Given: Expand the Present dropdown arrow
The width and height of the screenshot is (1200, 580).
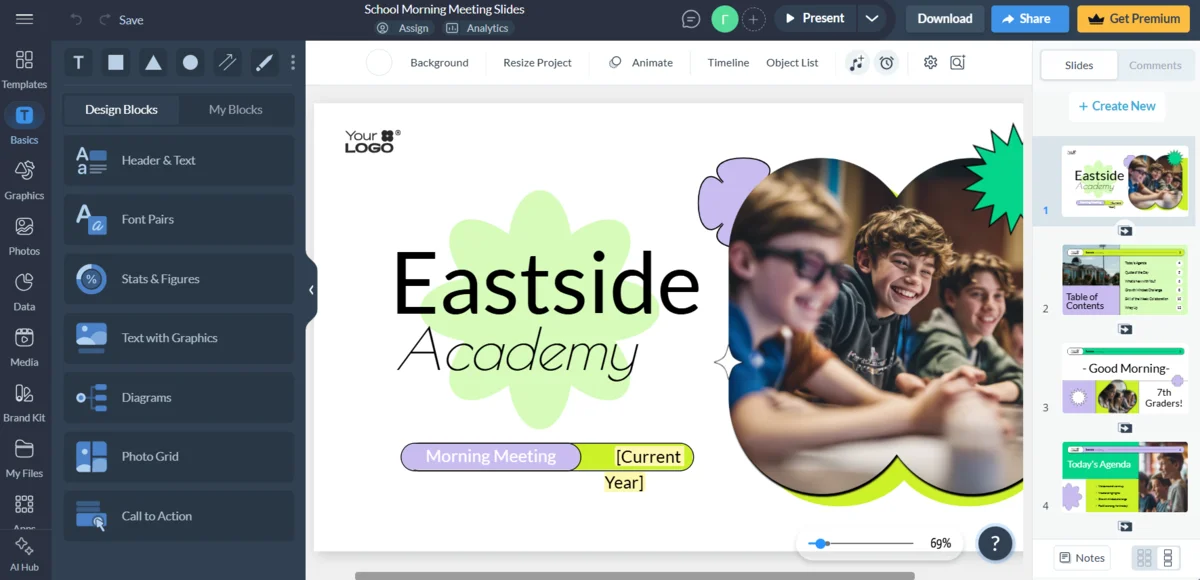Looking at the screenshot, I should click(x=872, y=19).
